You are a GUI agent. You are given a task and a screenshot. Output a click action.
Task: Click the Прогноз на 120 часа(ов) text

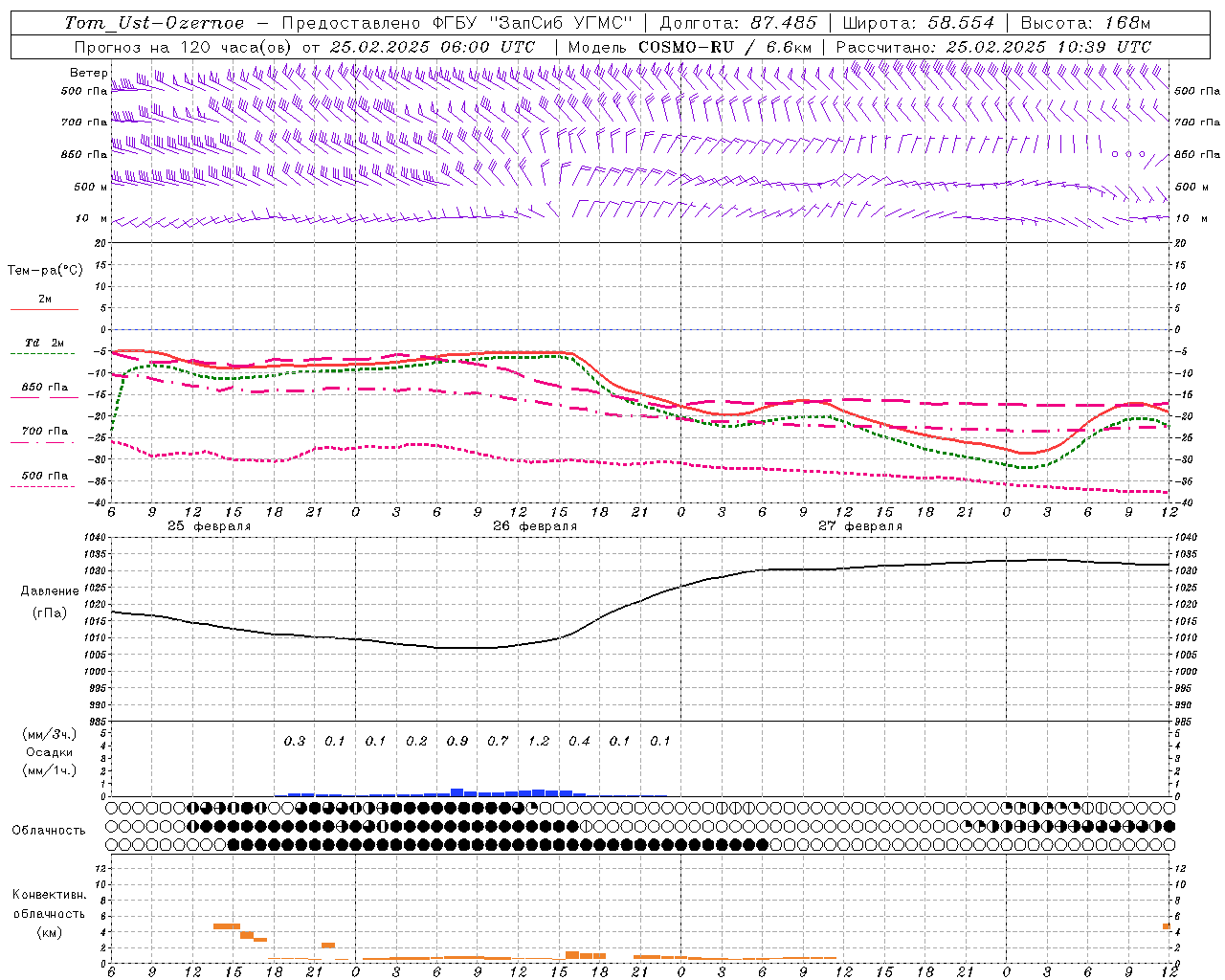[185, 47]
